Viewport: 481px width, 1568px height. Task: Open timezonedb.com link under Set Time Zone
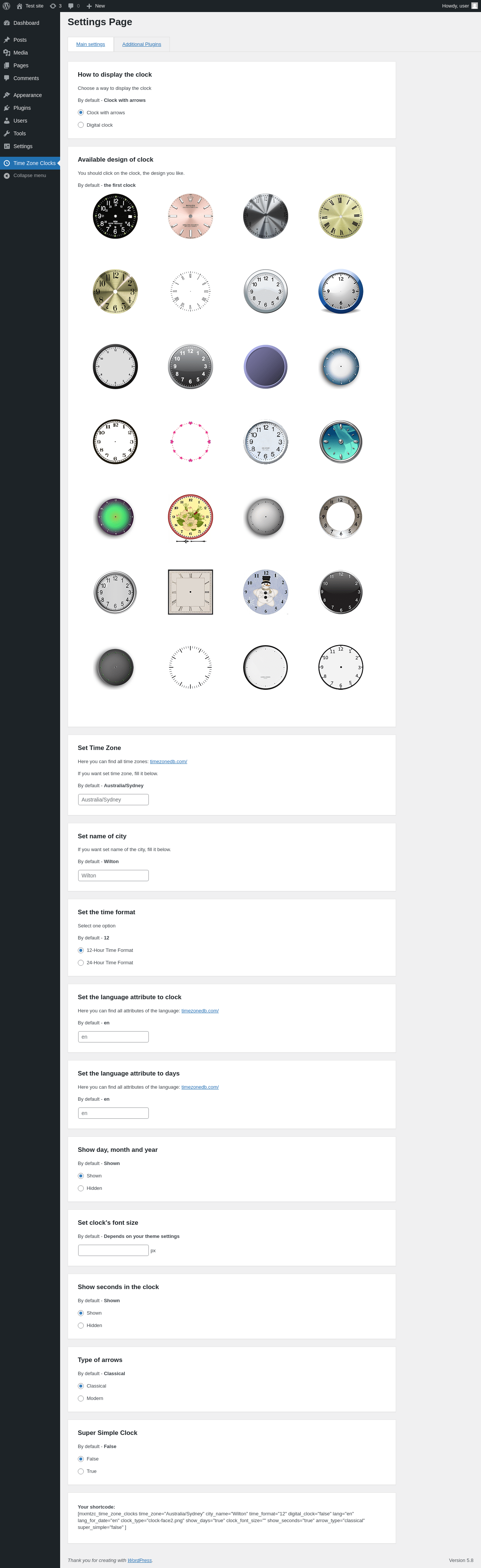point(168,762)
